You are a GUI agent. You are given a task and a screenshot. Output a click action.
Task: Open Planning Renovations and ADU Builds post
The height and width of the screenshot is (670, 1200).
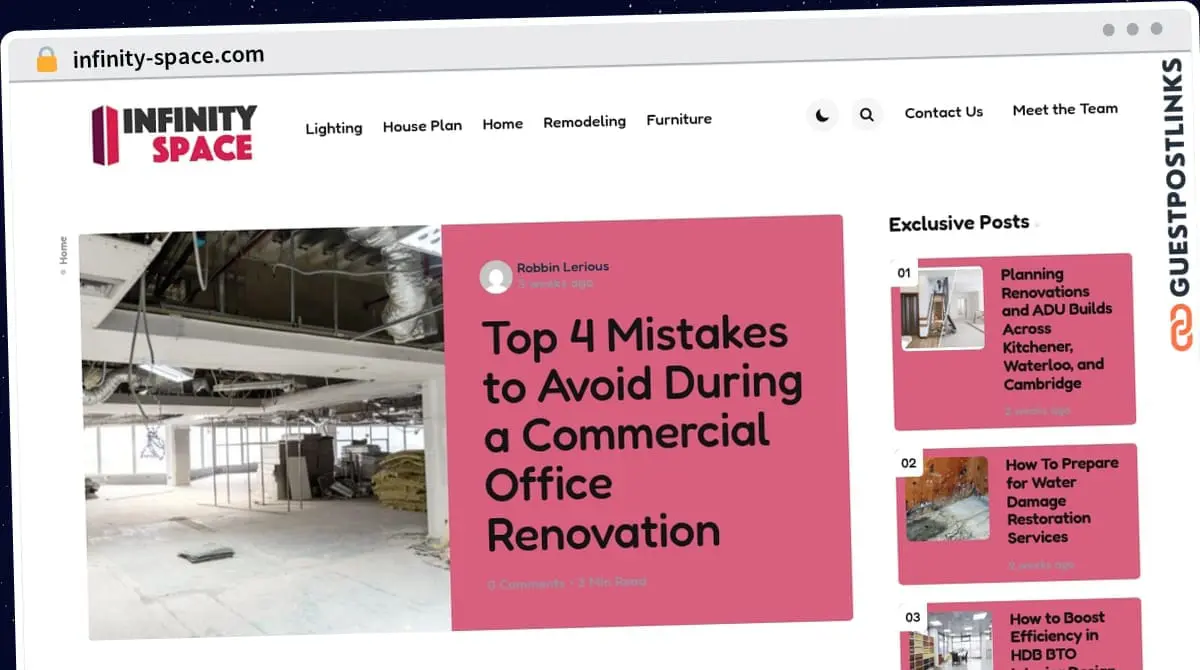coord(1056,329)
